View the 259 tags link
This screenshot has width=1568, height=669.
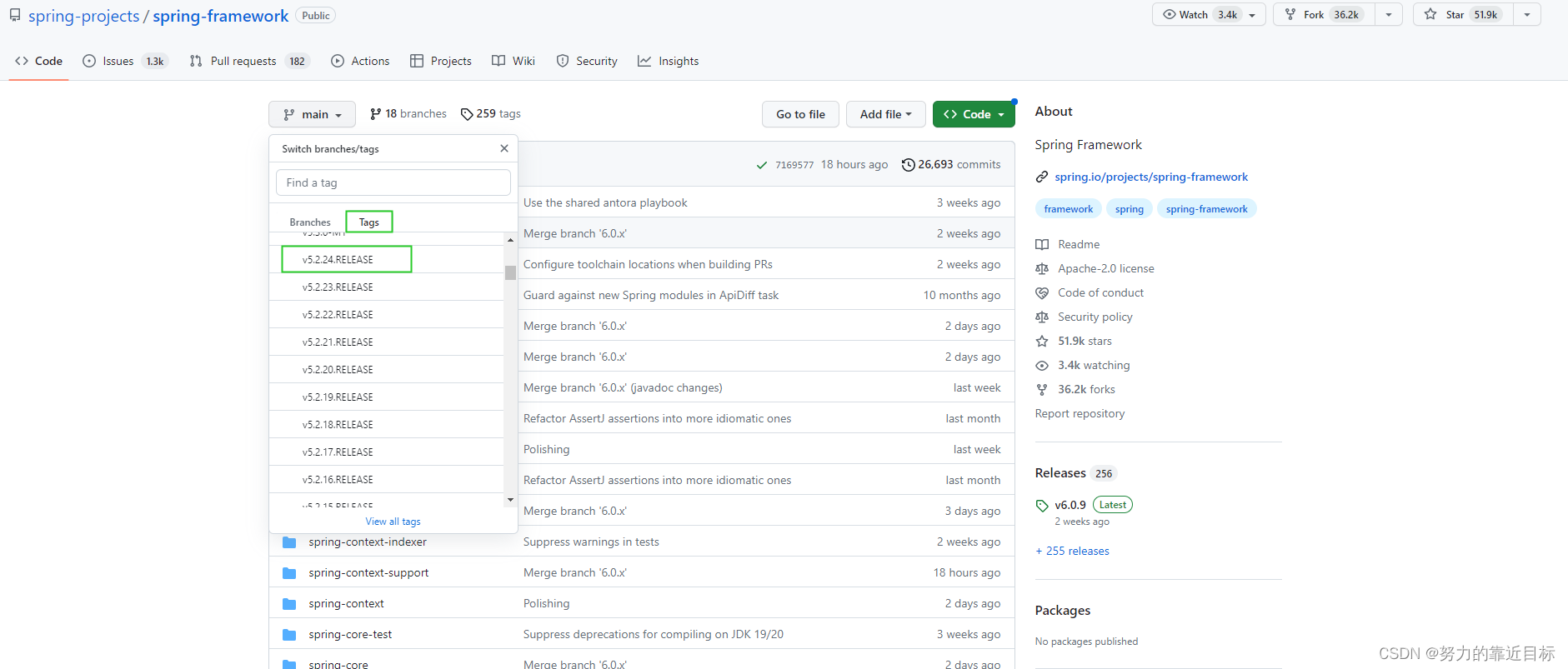point(491,113)
